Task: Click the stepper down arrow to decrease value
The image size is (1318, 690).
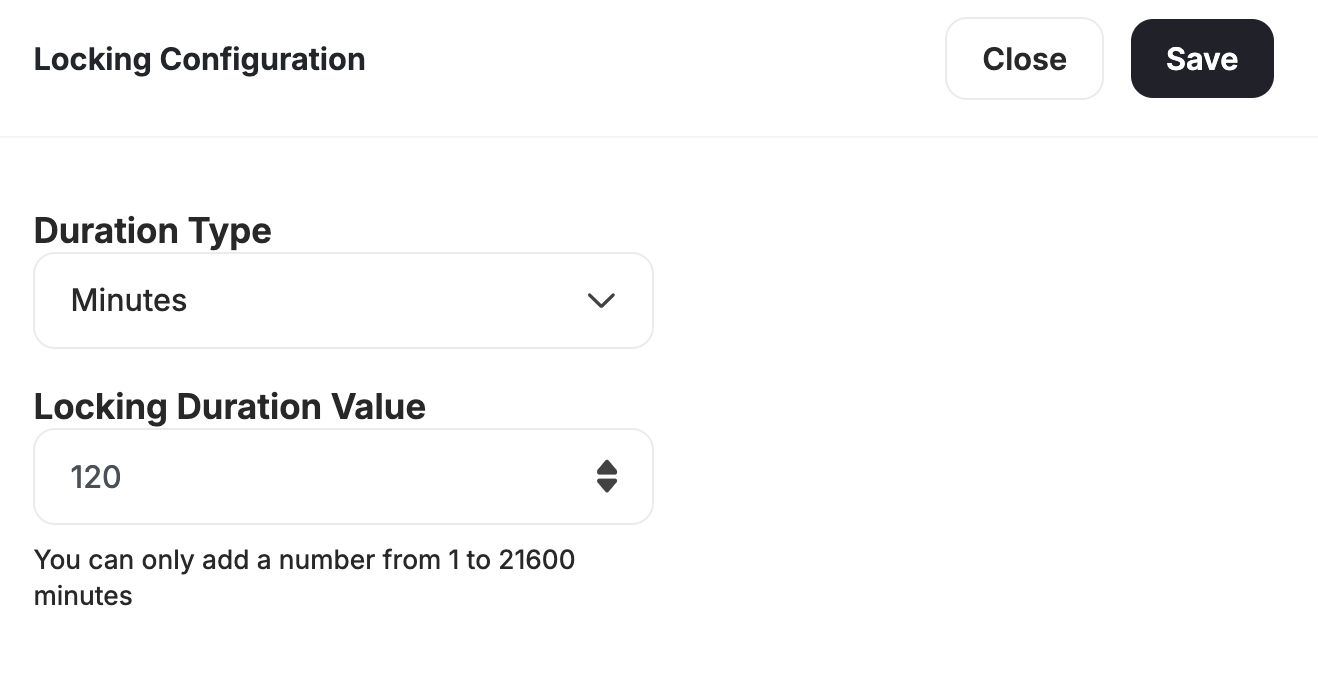Action: pyautogui.click(x=608, y=484)
